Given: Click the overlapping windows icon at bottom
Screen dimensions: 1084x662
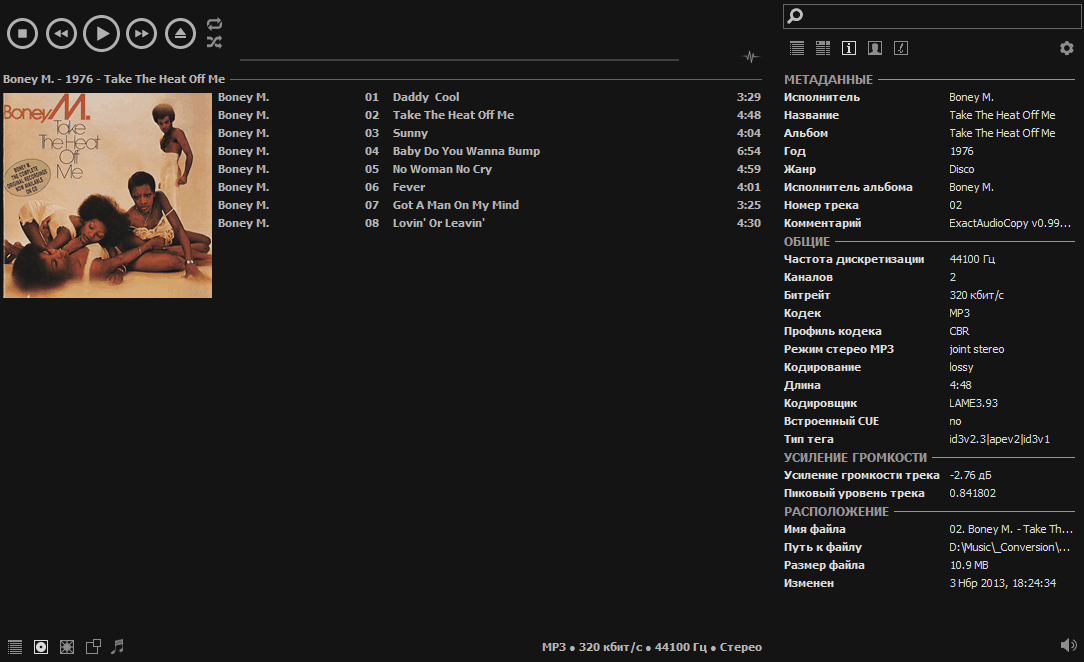Looking at the screenshot, I should click(x=93, y=647).
